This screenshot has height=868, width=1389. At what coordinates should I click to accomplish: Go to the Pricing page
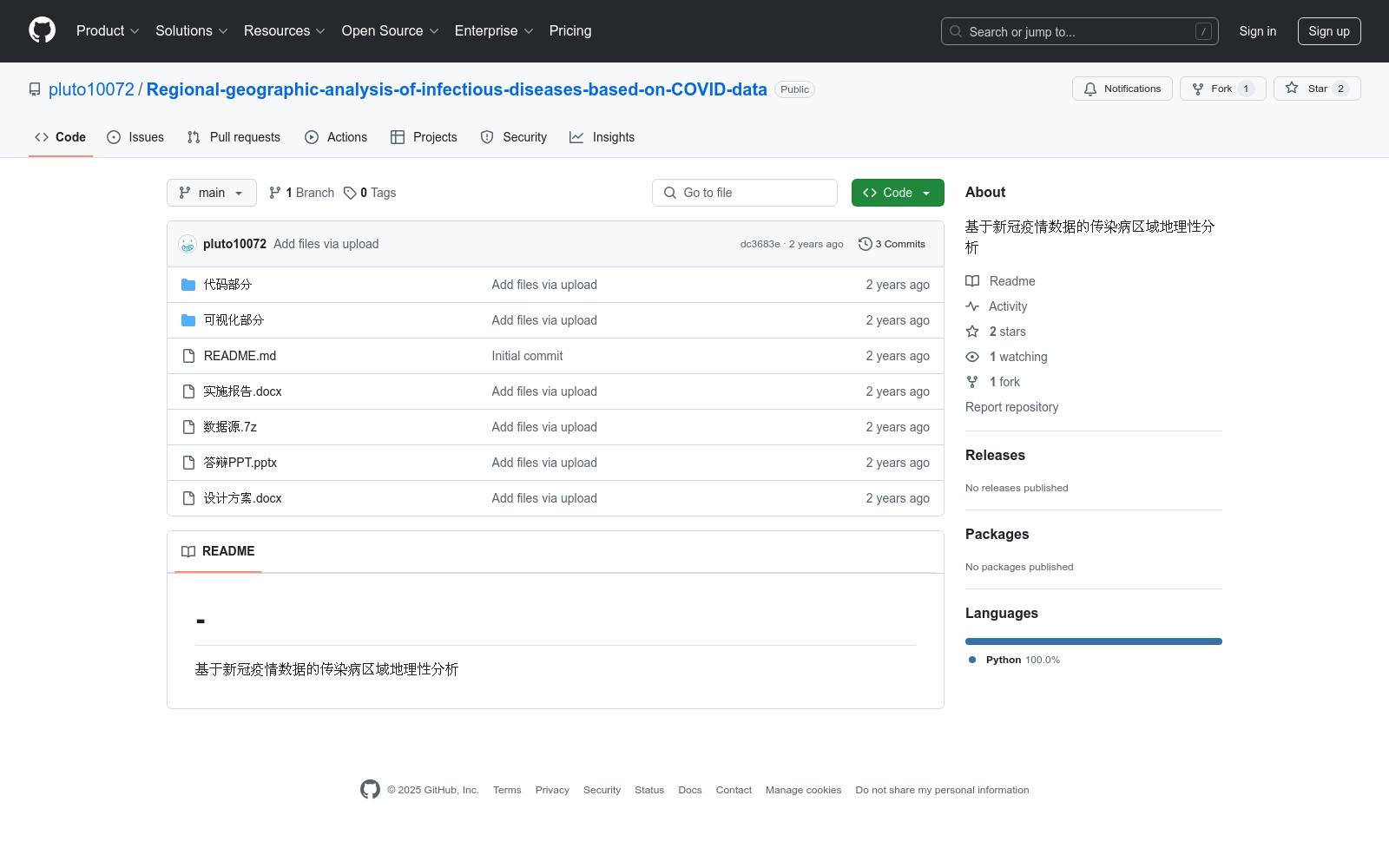point(570,31)
